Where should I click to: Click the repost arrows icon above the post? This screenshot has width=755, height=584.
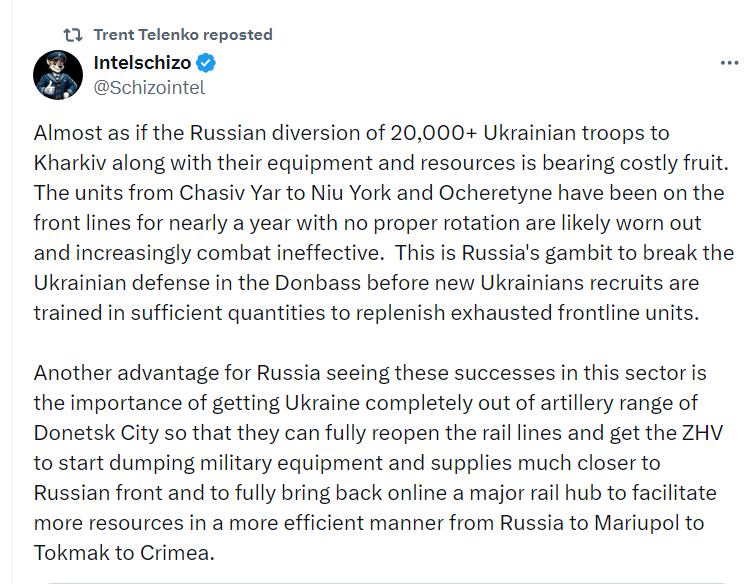pos(73,35)
